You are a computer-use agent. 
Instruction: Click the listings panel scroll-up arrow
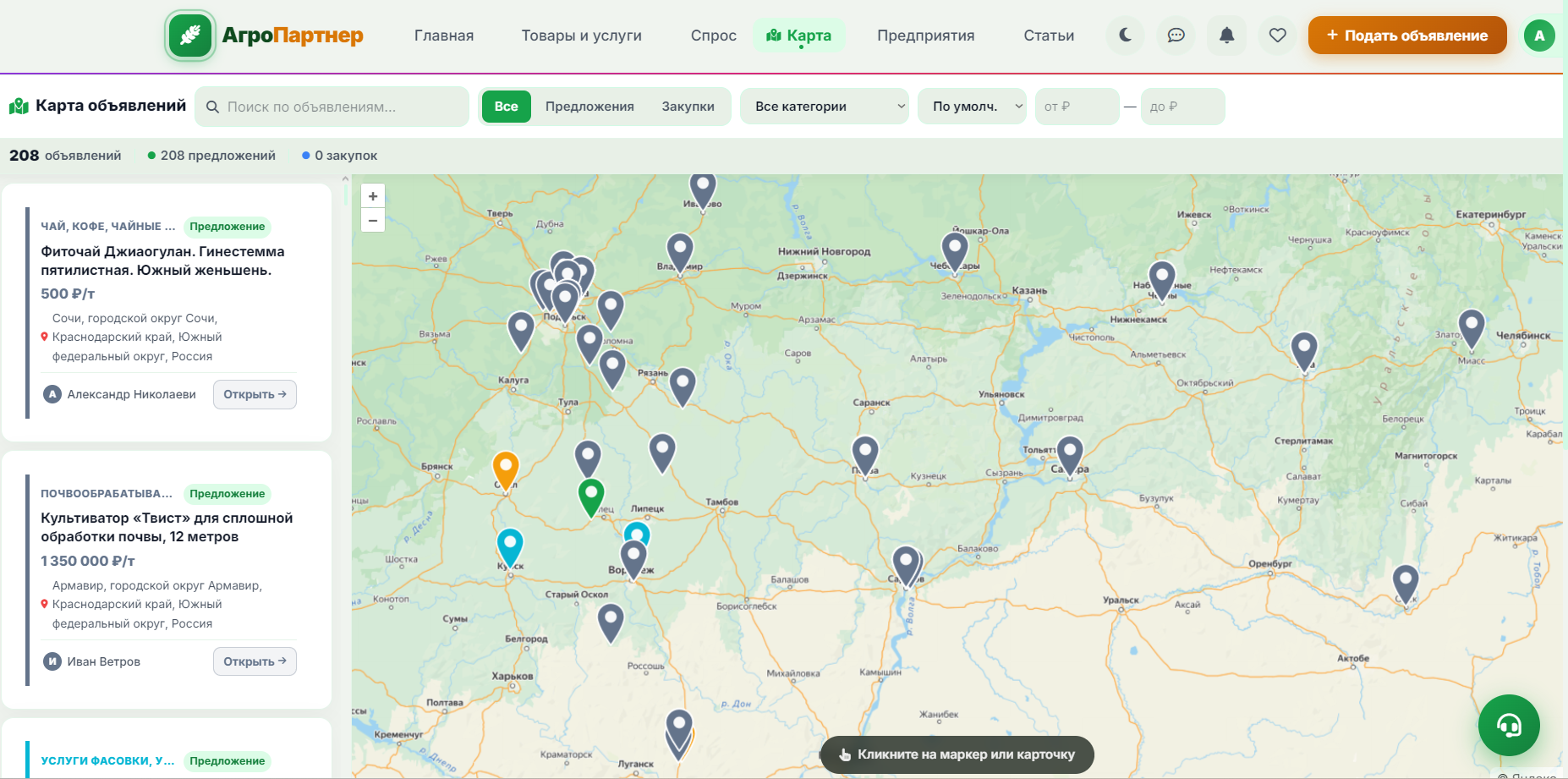pyautogui.click(x=345, y=179)
